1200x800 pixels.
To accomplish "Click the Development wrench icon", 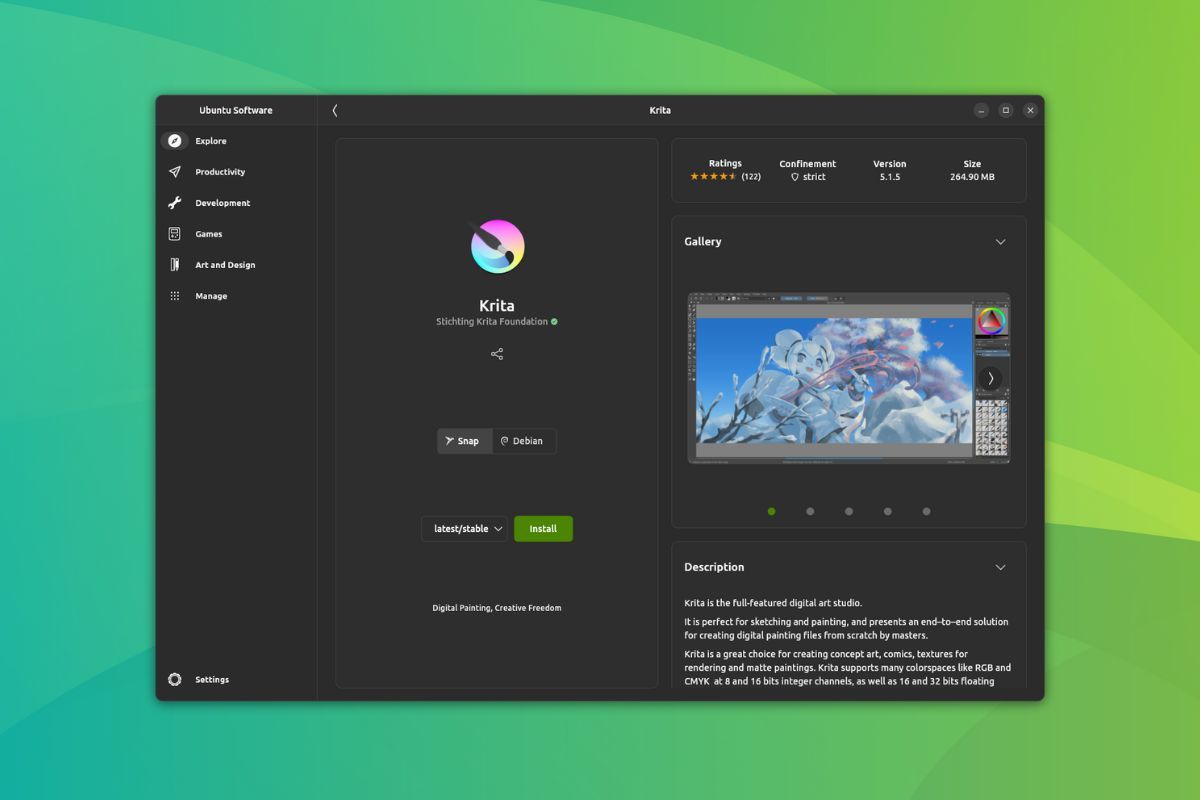I will 174,202.
